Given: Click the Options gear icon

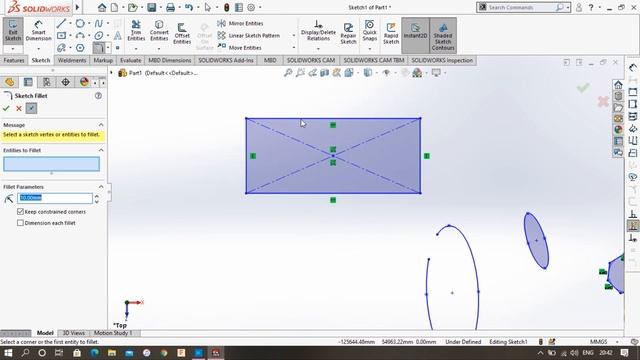Looking at the screenshot, I should pos(251,7).
